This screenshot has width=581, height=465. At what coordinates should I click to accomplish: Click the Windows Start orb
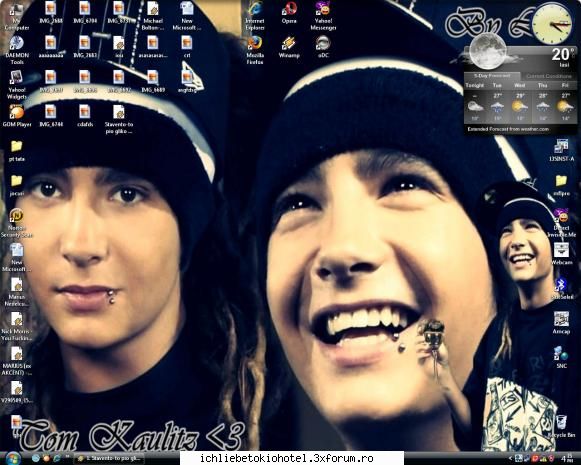point(12,458)
